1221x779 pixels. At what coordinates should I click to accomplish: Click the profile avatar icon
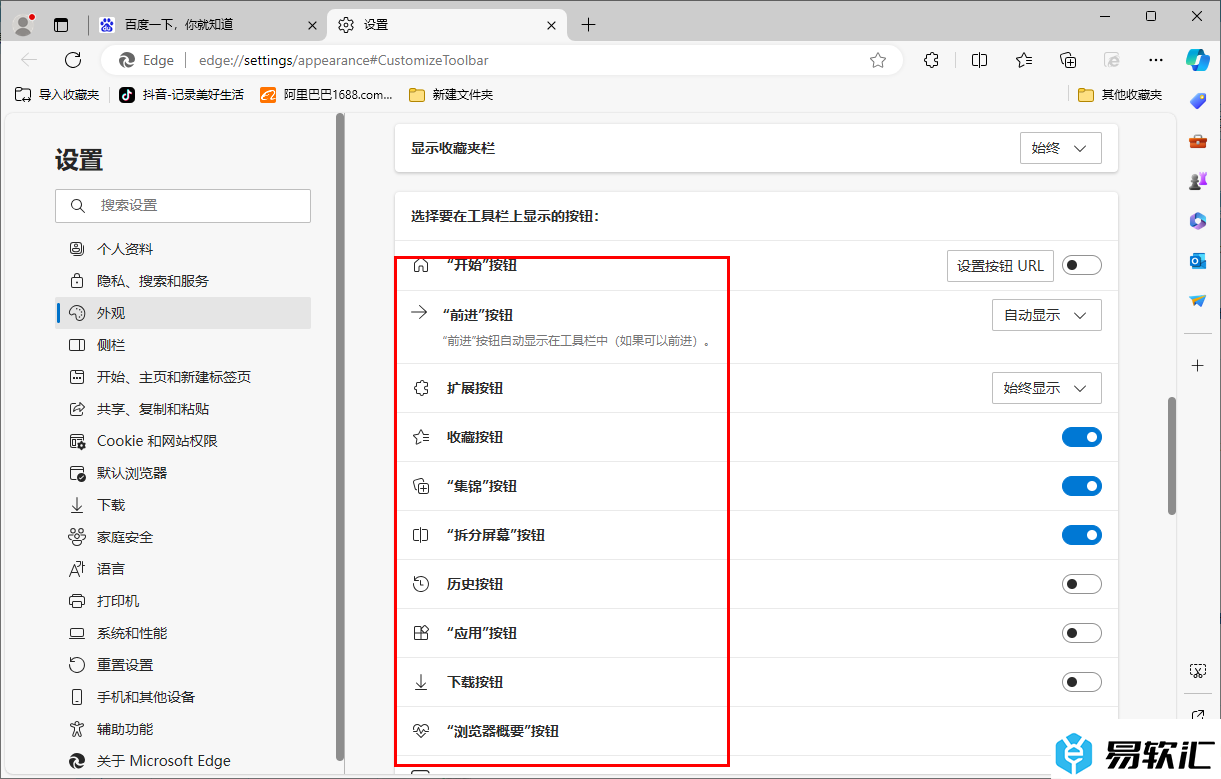coord(24,25)
